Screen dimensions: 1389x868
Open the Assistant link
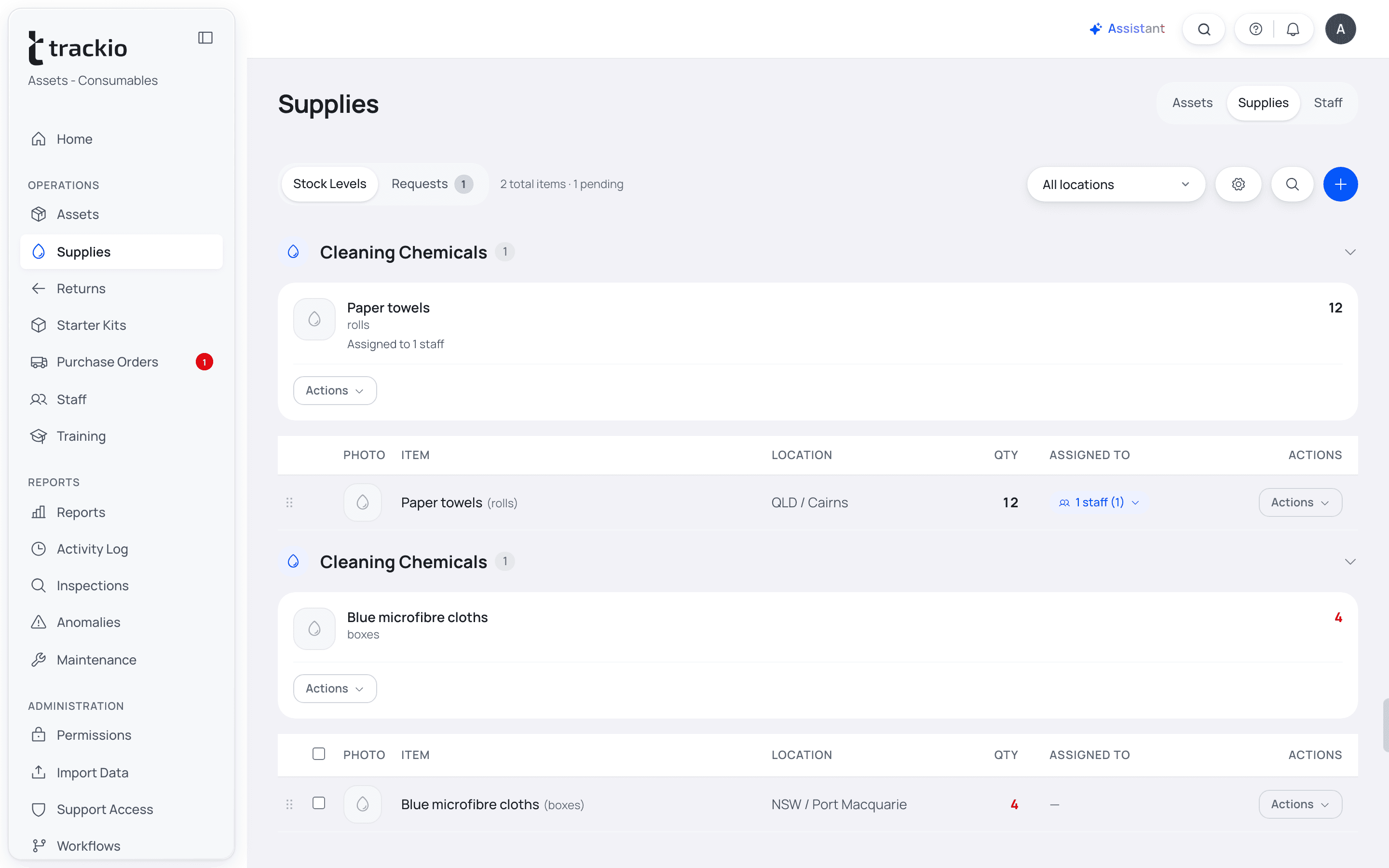pyautogui.click(x=1127, y=29)
